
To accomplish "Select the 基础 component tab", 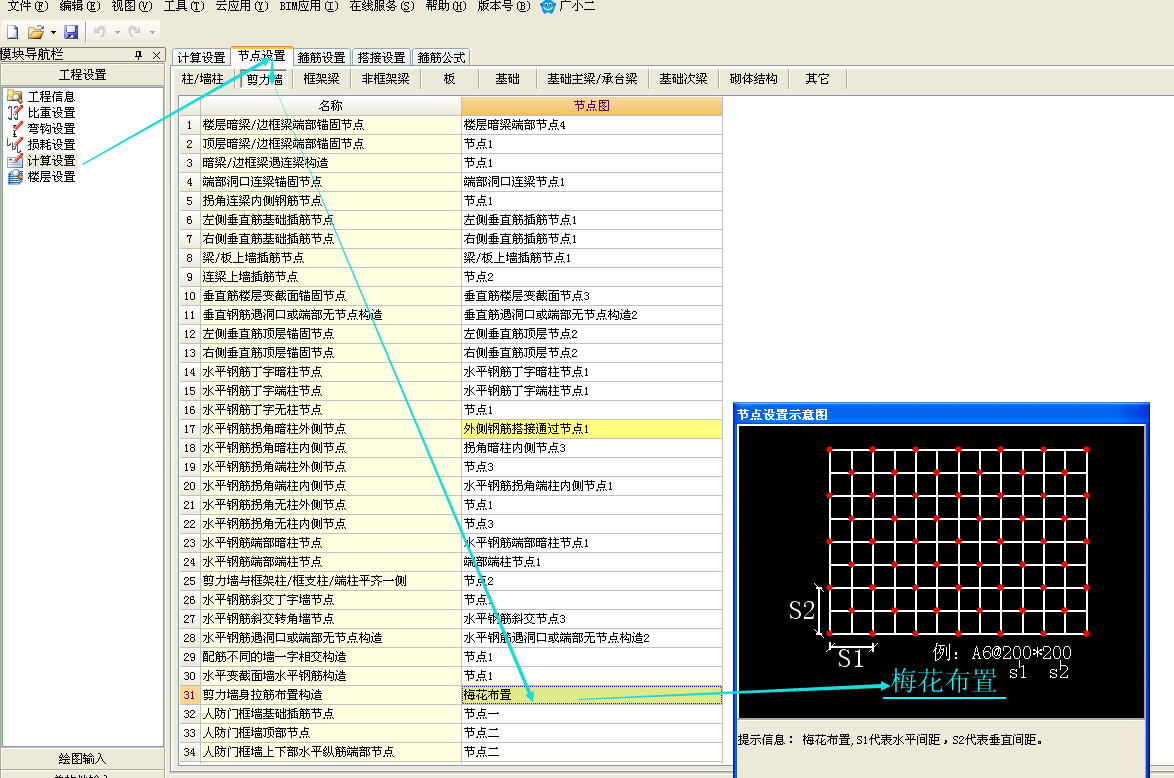I will pos(507,79).
